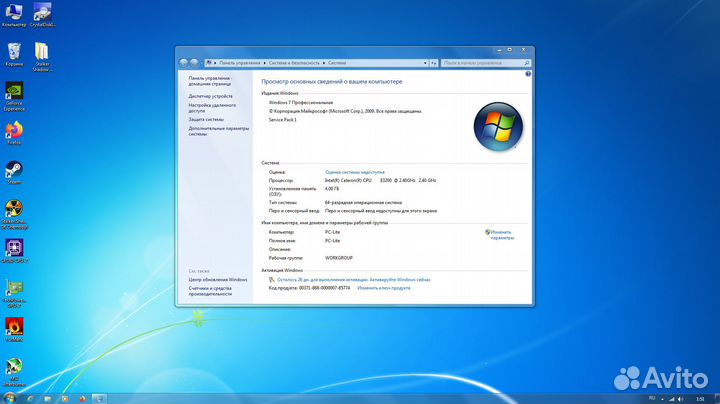Launch the FurMark flame icon shortcut
The width and height of the screenshot is (720, 404).
tap(14, 330)
